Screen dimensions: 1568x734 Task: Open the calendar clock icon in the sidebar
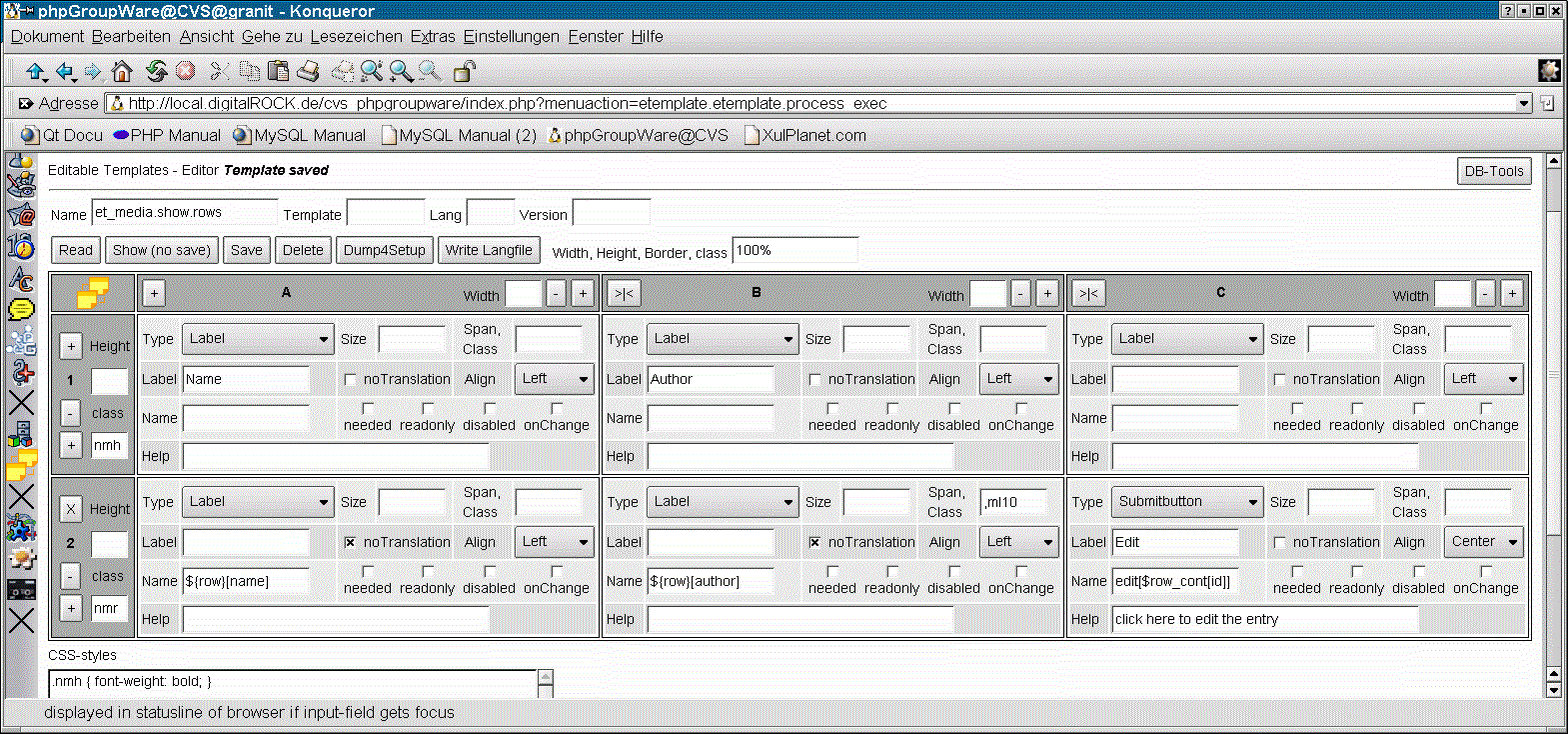pos(21,246)
